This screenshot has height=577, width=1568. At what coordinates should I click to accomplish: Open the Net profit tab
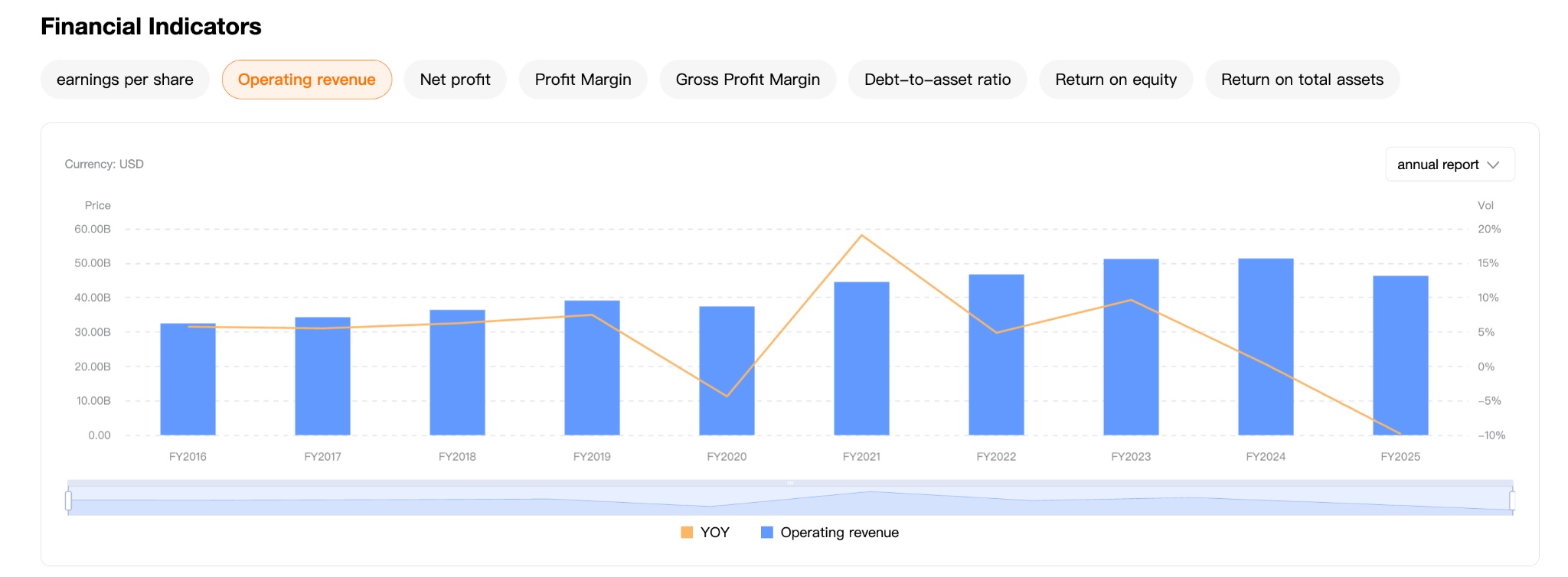tap(455, 80)
